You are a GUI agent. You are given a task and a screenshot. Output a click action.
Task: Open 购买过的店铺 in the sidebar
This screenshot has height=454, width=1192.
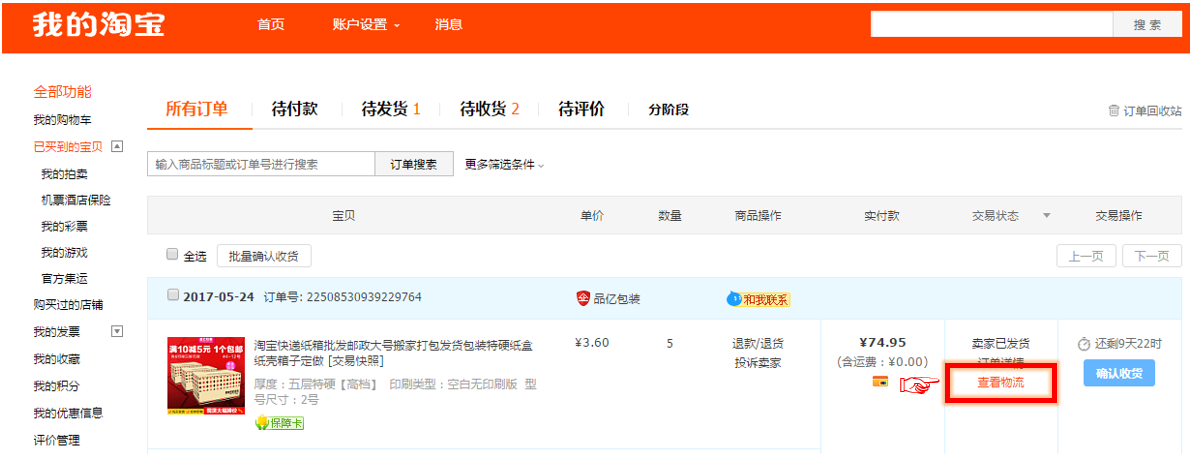[68, 305]
